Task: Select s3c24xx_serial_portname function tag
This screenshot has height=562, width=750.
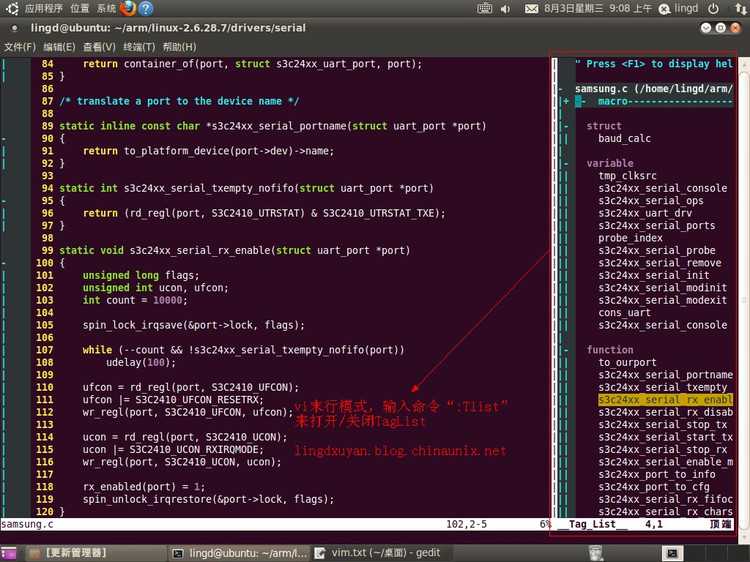Action: [x=665, y=375]
